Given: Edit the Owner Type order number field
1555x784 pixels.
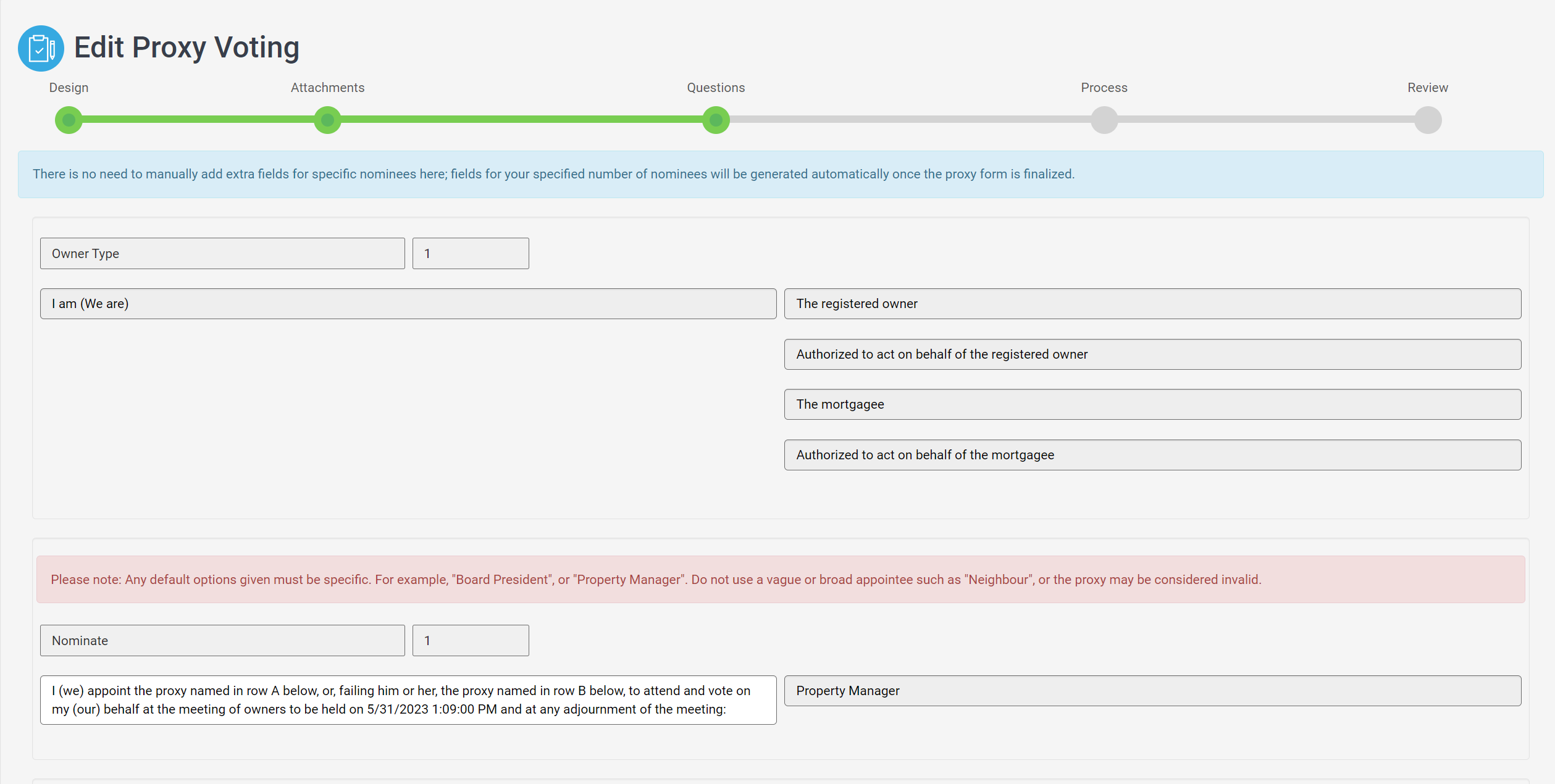Looking at the screenshot, I should 471,254.
